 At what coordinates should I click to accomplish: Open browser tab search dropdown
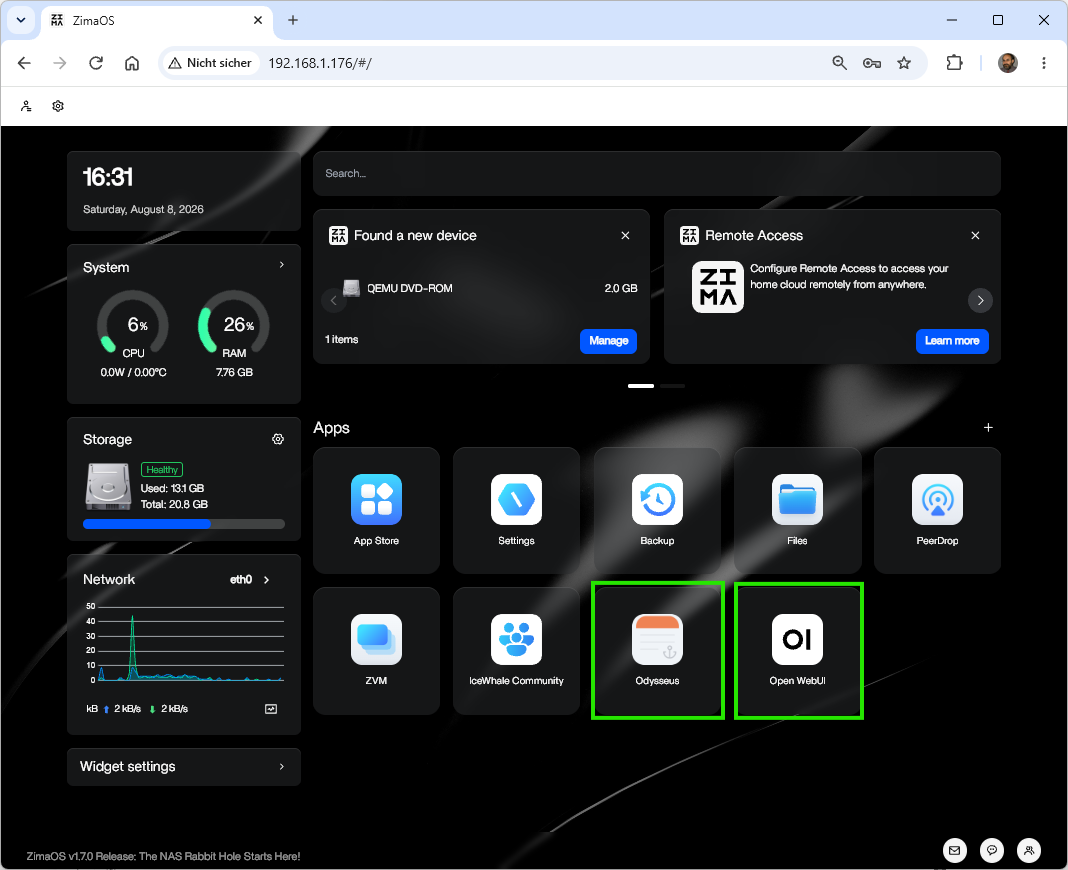pos(21,20)
